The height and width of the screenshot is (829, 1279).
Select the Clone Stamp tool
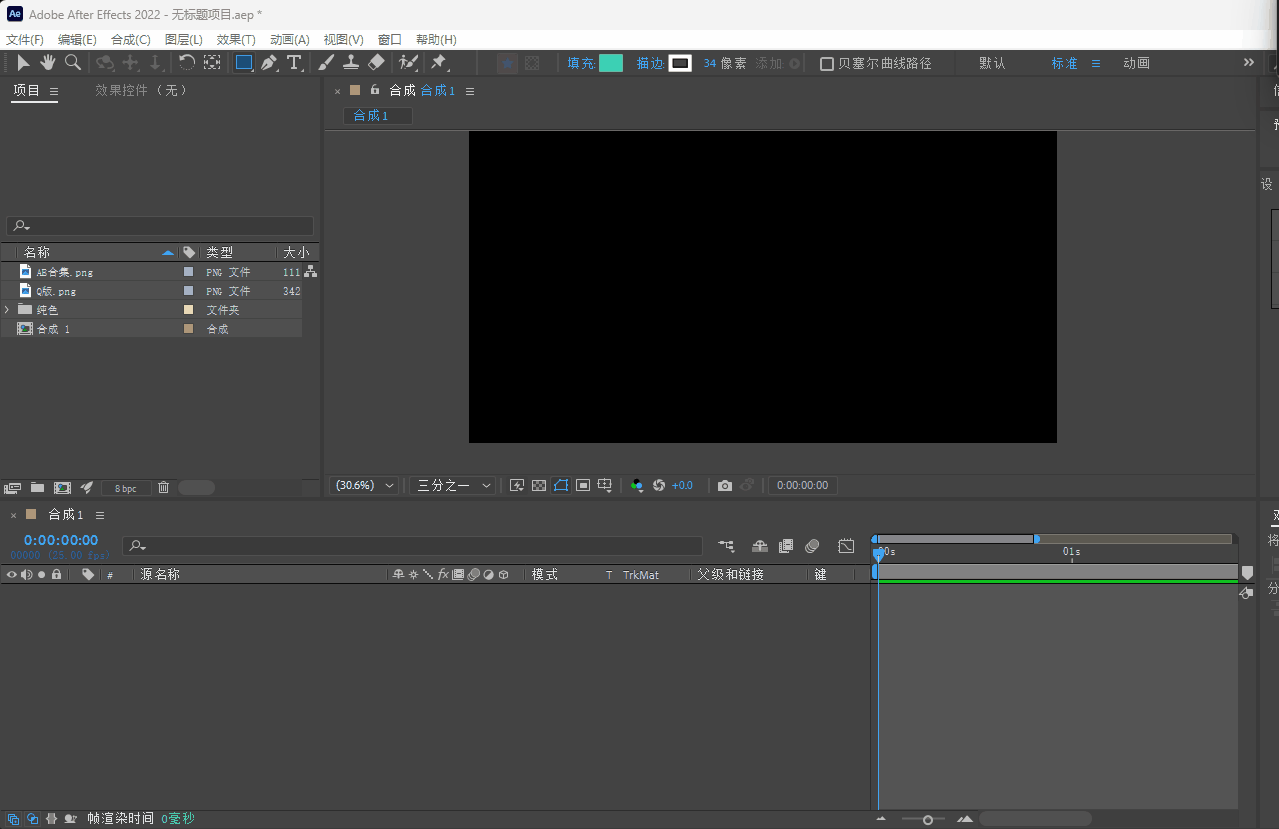(x=351, y=63)
